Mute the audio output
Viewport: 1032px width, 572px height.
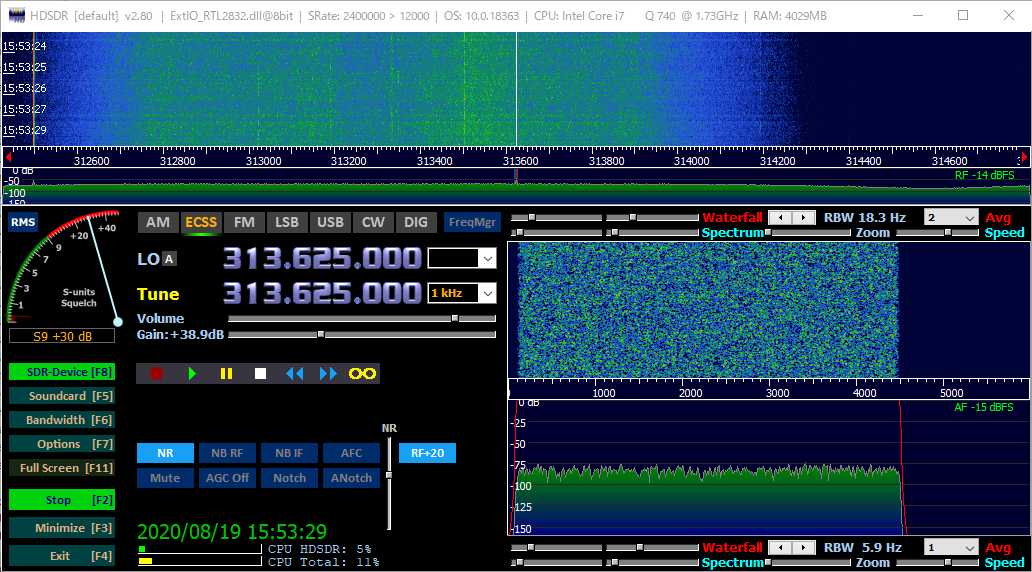165,478
